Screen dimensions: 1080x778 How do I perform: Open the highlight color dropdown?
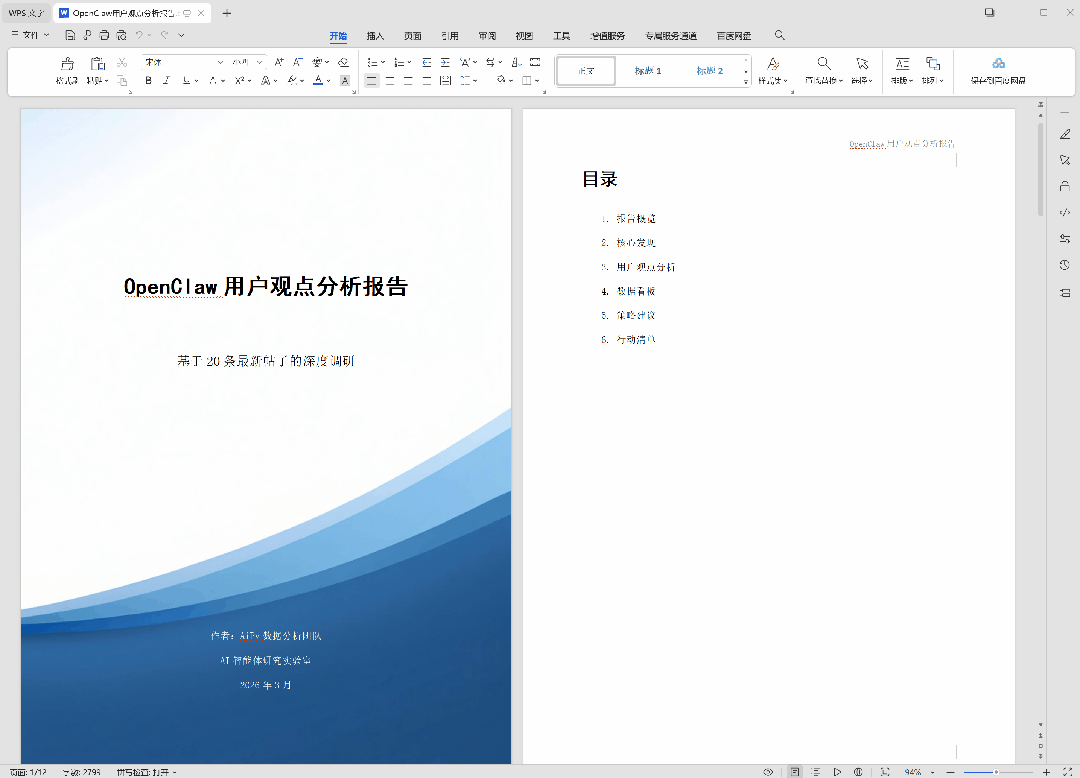[x=302, y=81]
